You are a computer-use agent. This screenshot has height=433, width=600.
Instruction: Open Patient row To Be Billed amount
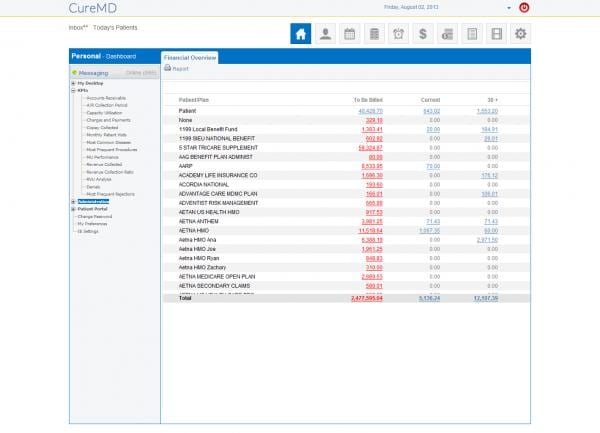click(x=370, y=111)
